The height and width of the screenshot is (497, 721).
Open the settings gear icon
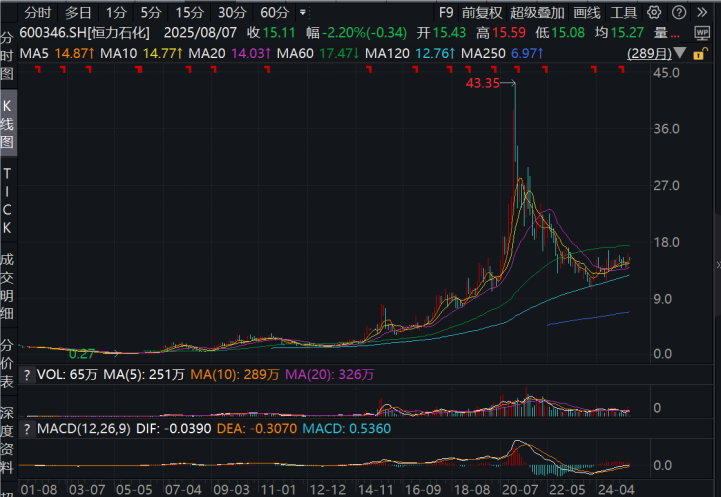click(x=654, y=12)
